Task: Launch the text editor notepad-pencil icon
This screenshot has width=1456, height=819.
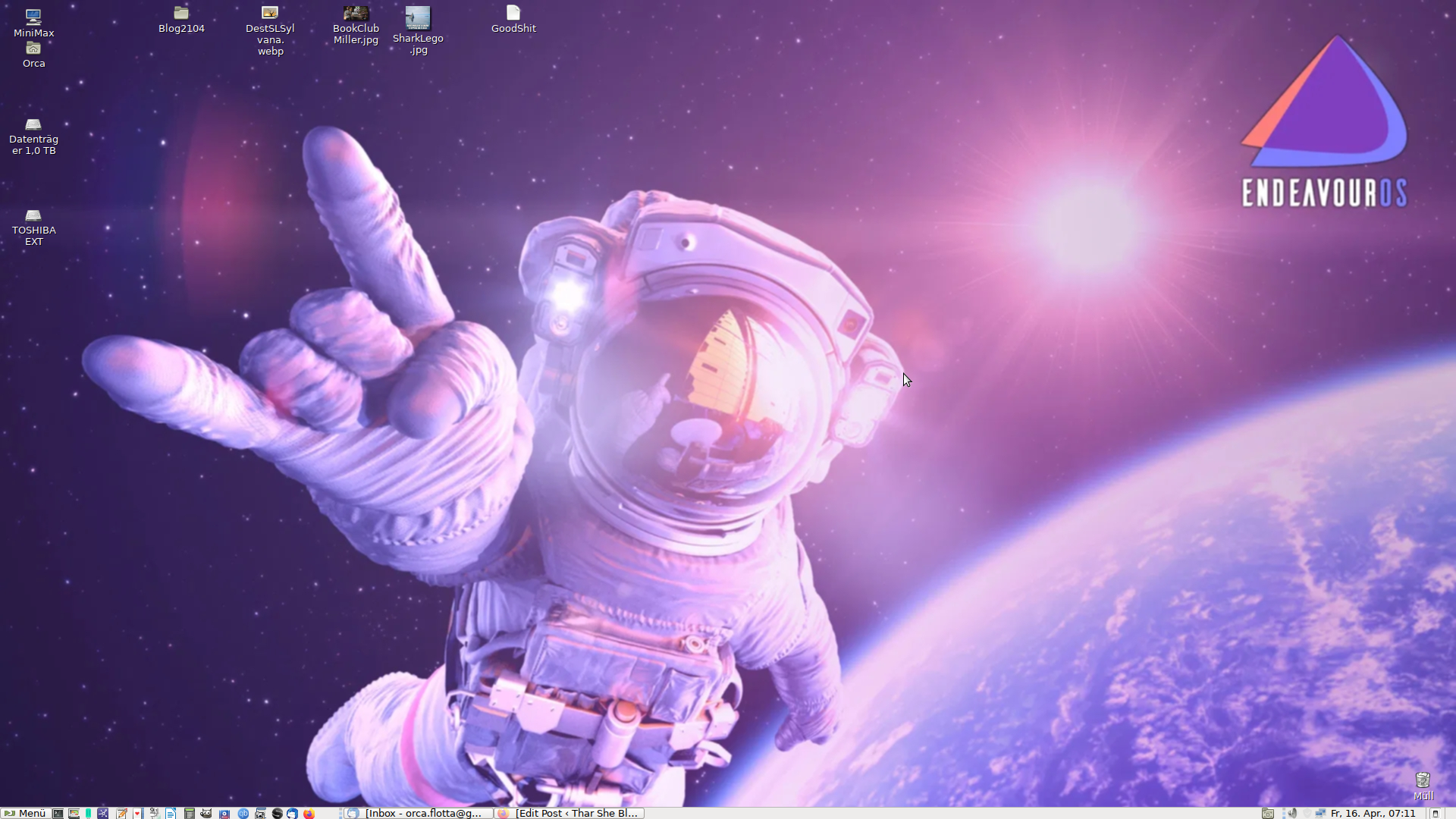Action: click(121, 813)
